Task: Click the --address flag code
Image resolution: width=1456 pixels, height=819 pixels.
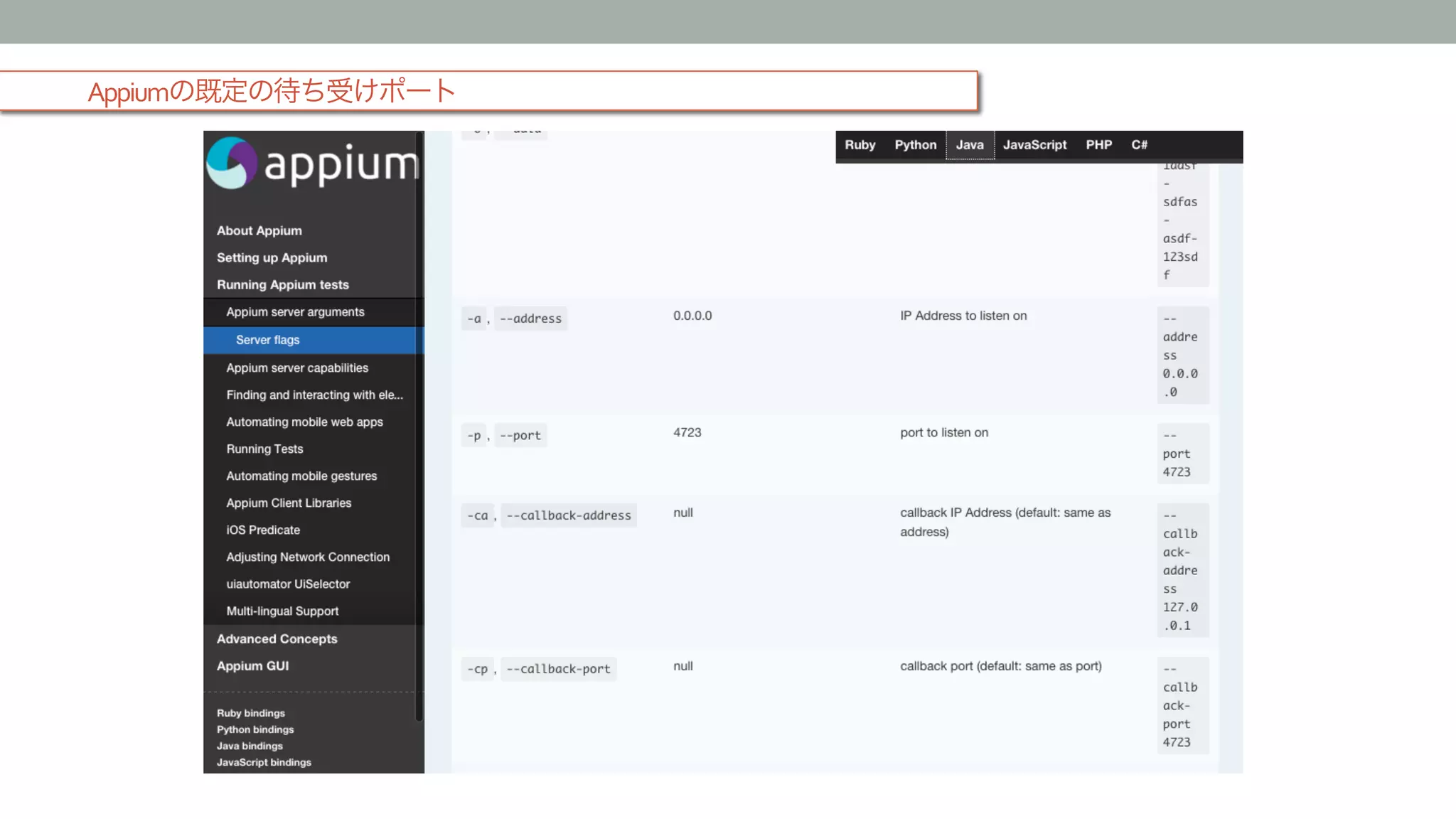Action: [530, 318]
